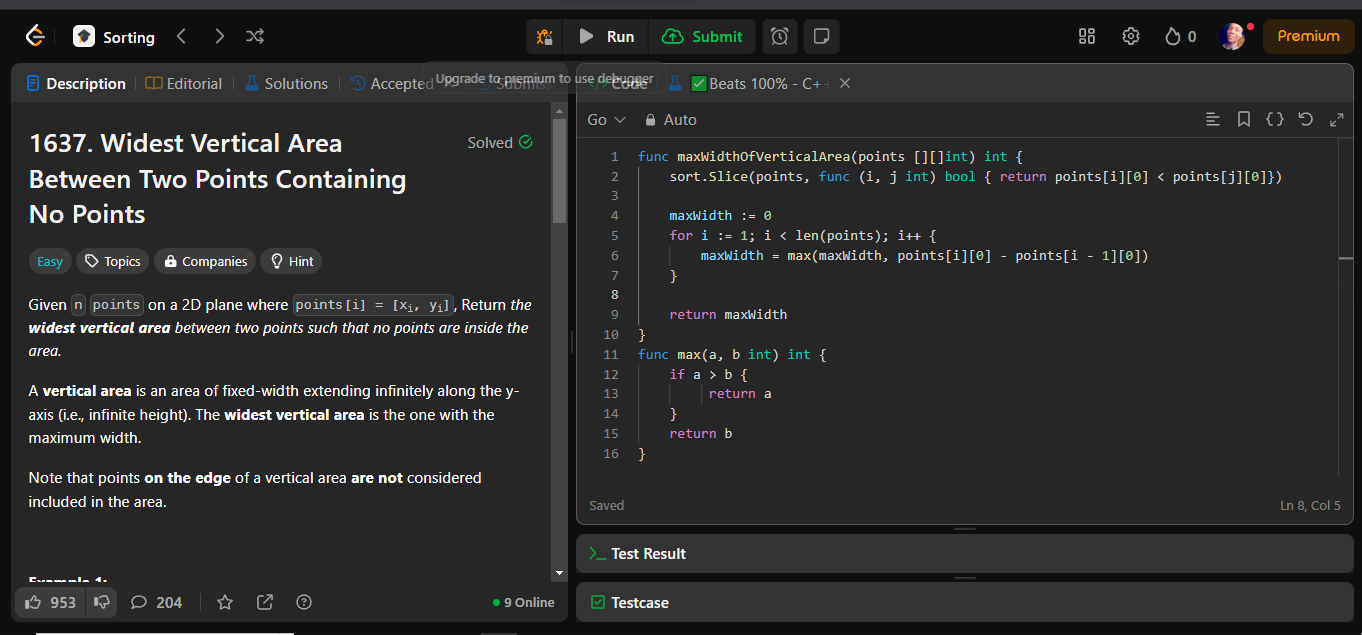Screen dimensions: 1362x635
Task: Switch to the Editorial tab
Action: point(184,84)
